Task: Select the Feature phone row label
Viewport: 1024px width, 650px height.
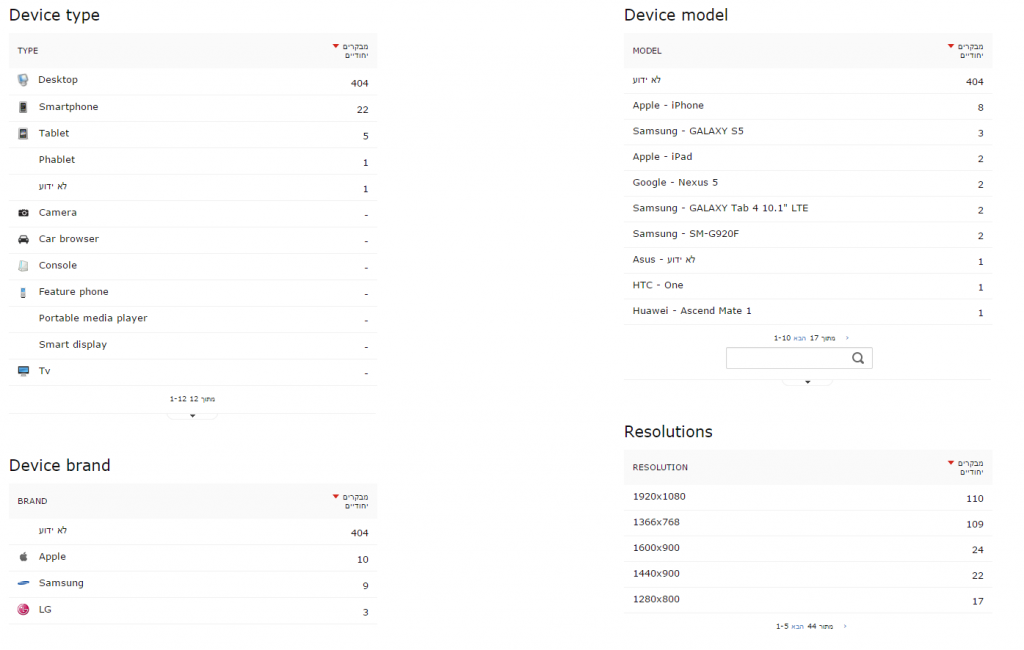Action: [x=74, y=292]
